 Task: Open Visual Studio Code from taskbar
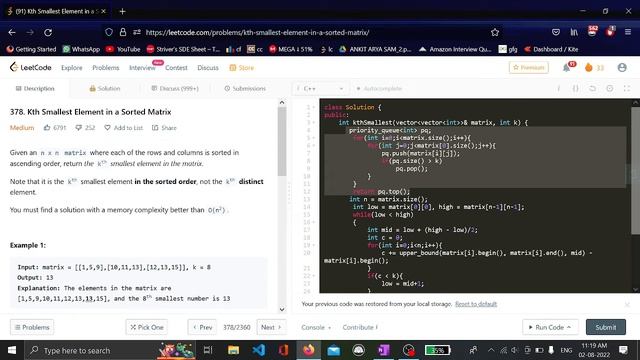coord(258,350)
